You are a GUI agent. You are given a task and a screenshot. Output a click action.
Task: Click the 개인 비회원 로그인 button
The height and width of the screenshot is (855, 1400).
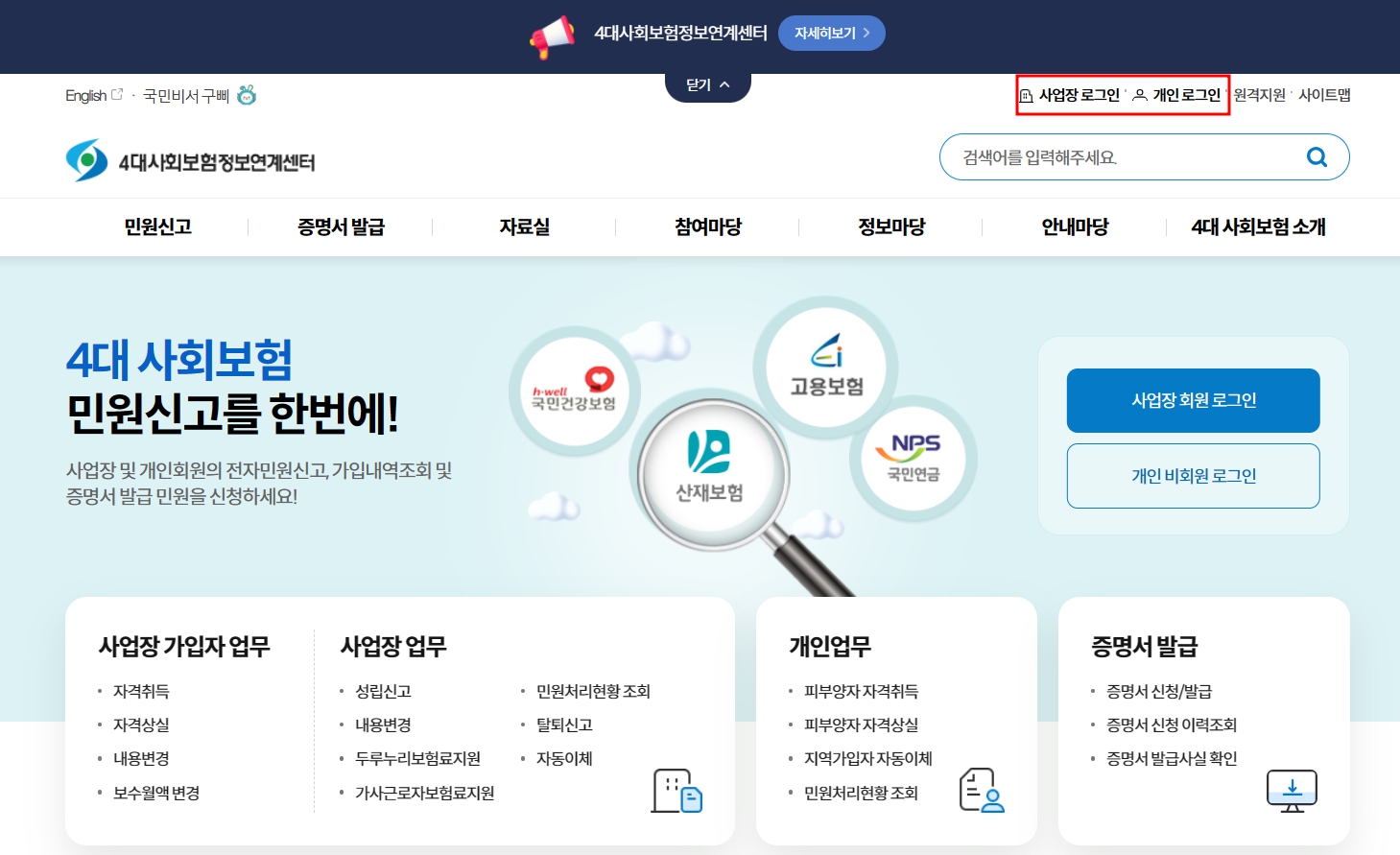(1193, 476)
